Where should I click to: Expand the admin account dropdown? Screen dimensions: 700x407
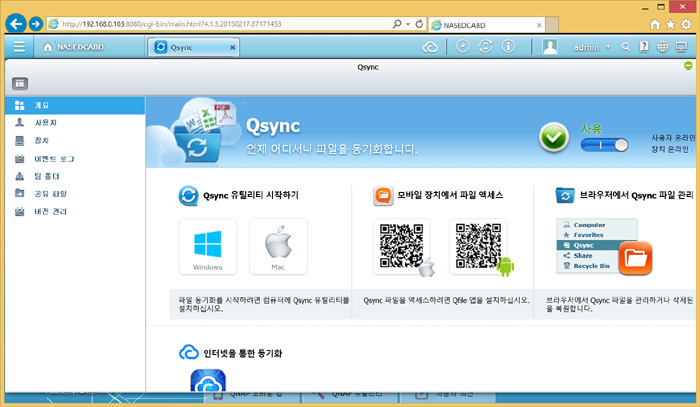608,47
